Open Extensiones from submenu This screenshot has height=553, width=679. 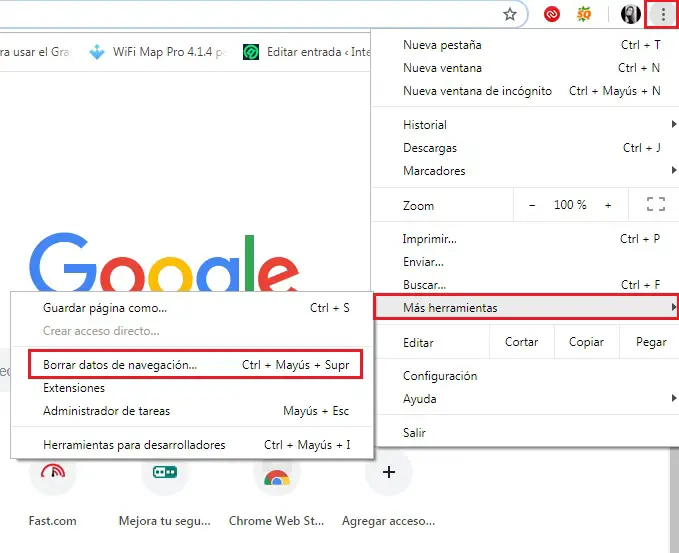click(192, 388)
